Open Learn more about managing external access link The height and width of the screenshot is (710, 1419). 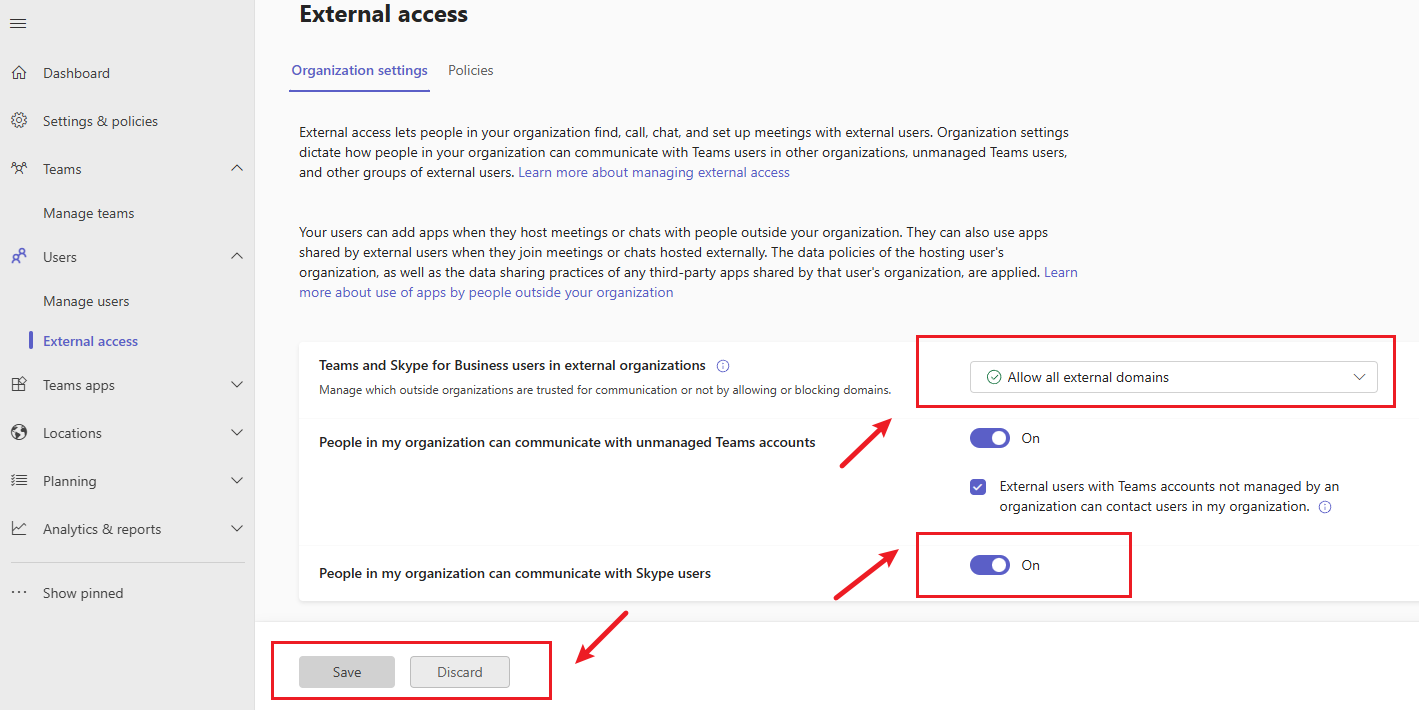[654, 172]
